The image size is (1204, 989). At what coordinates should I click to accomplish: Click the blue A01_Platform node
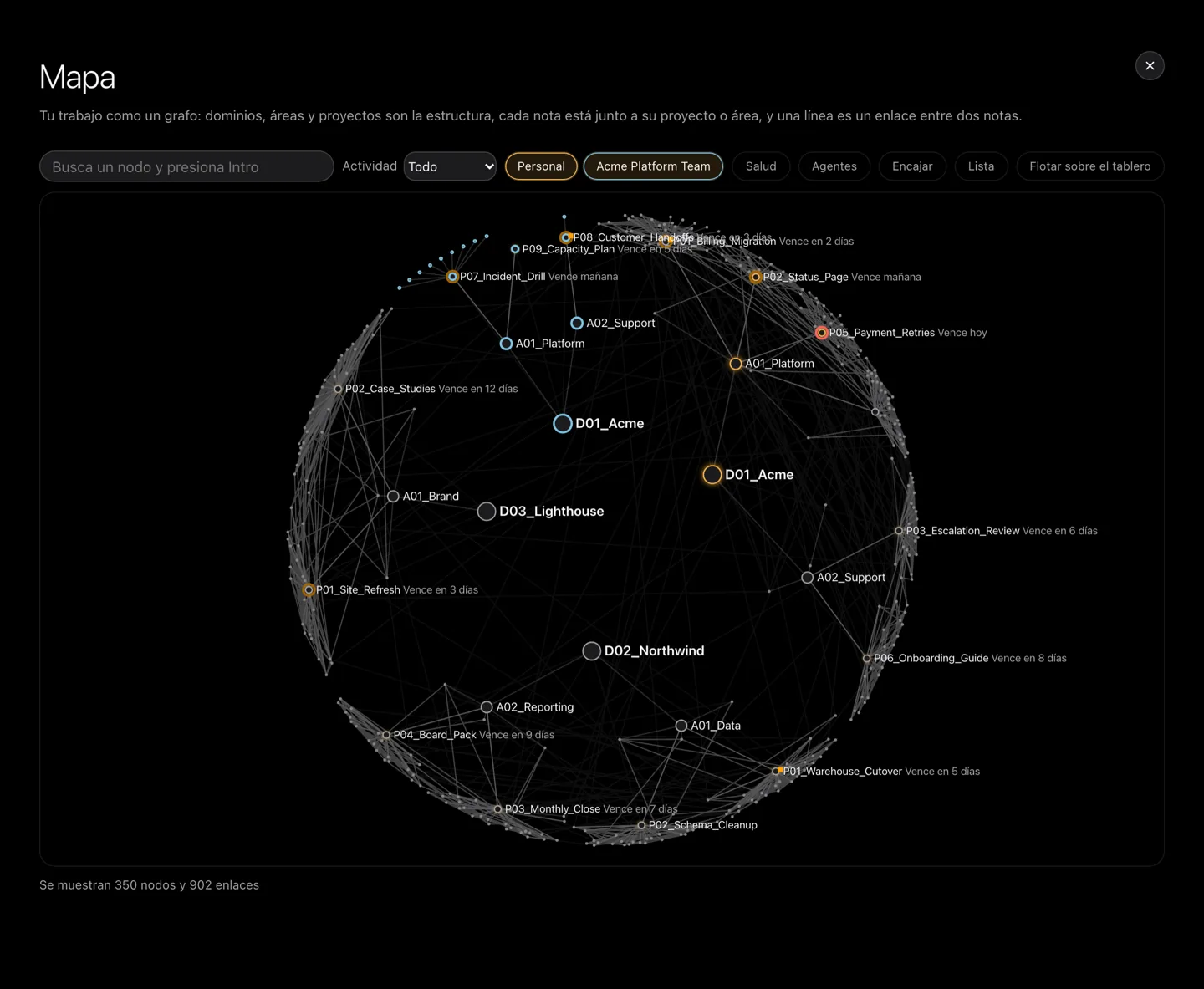tap(506, 344)
